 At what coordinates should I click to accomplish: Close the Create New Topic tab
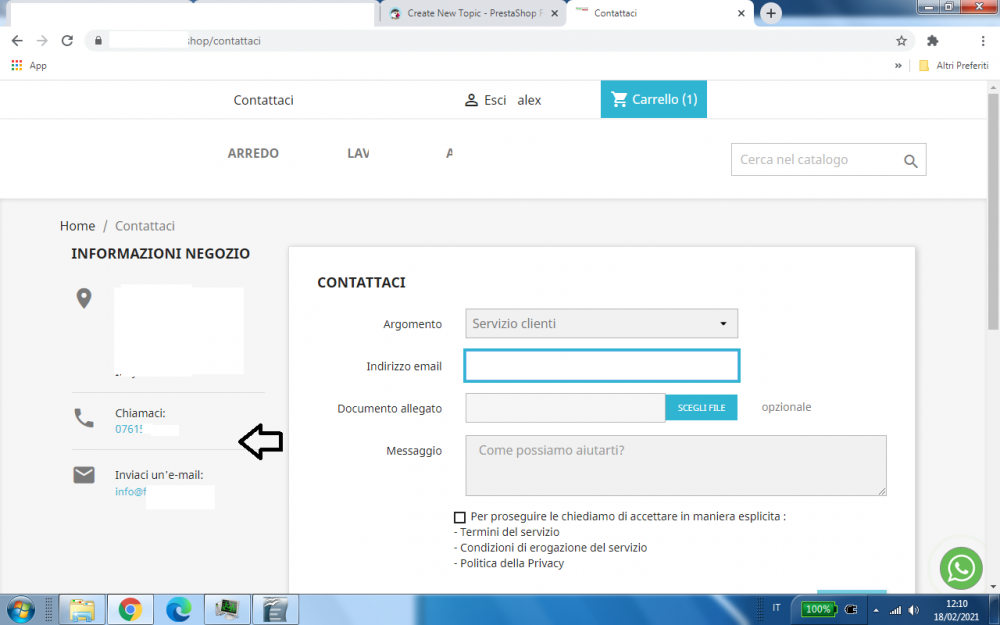click(x=554, y=13)
